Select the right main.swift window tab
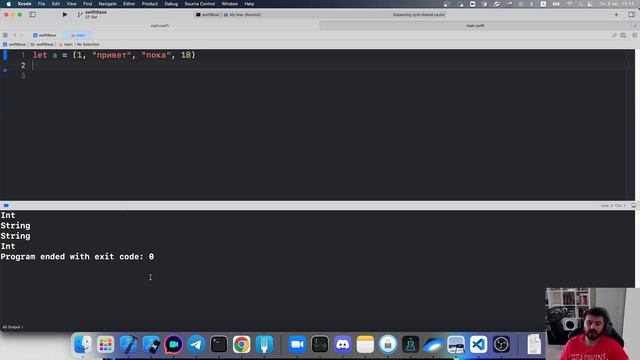 coord(476,26)
